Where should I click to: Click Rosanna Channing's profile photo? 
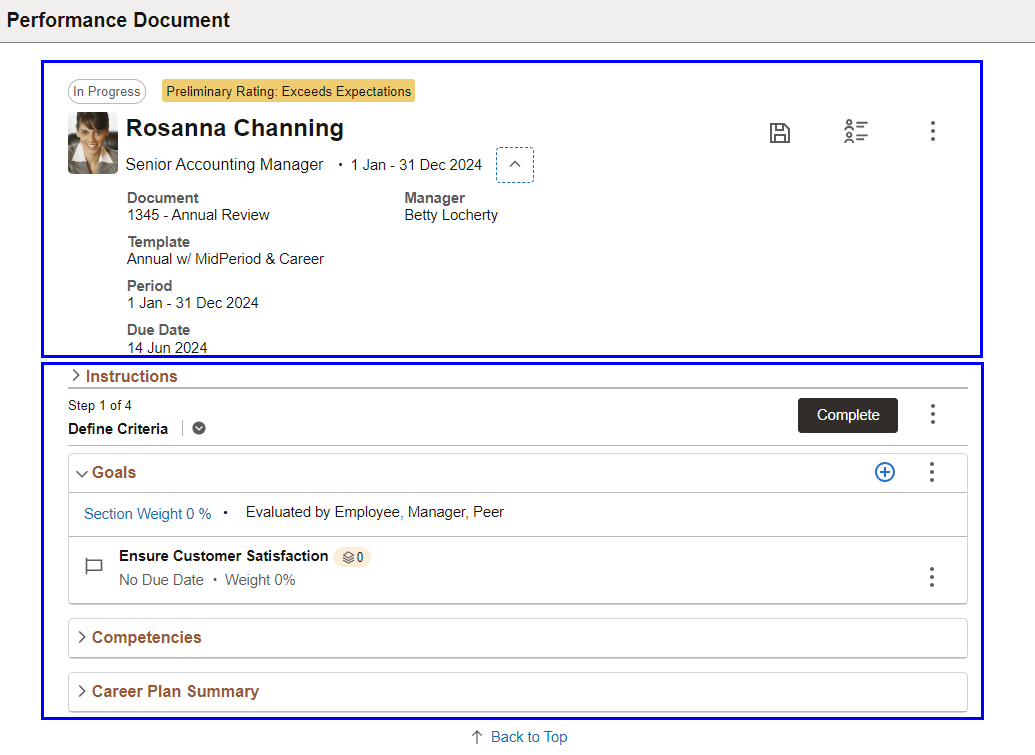point(93,143)
